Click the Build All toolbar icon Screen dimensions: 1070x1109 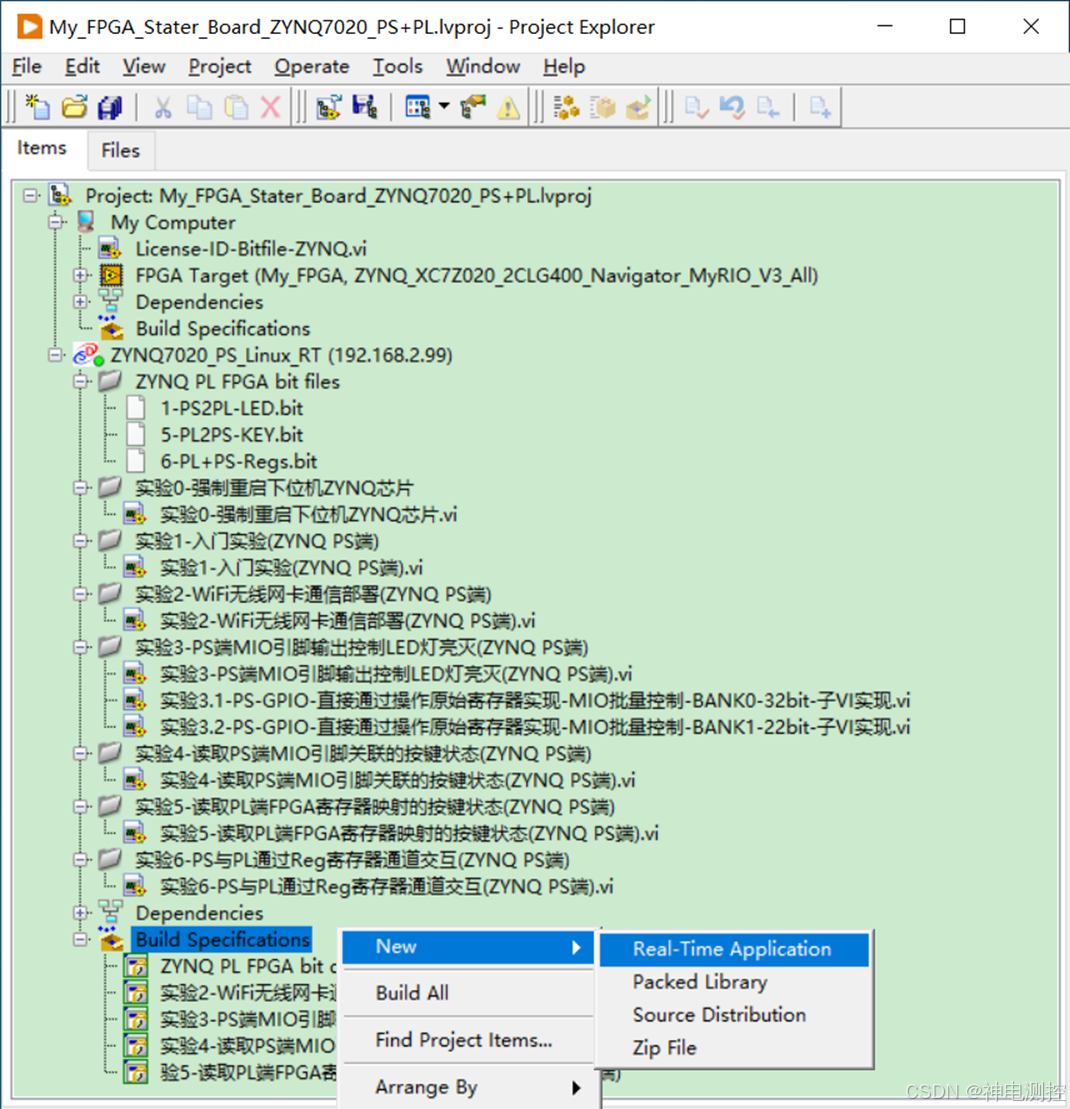(566, 108)
